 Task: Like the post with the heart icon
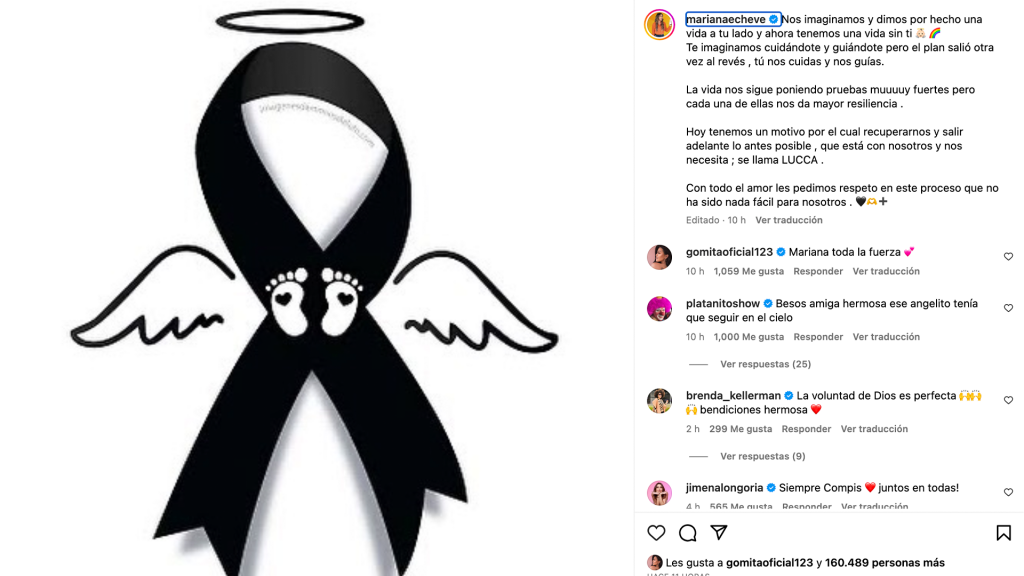pos(656,533)
